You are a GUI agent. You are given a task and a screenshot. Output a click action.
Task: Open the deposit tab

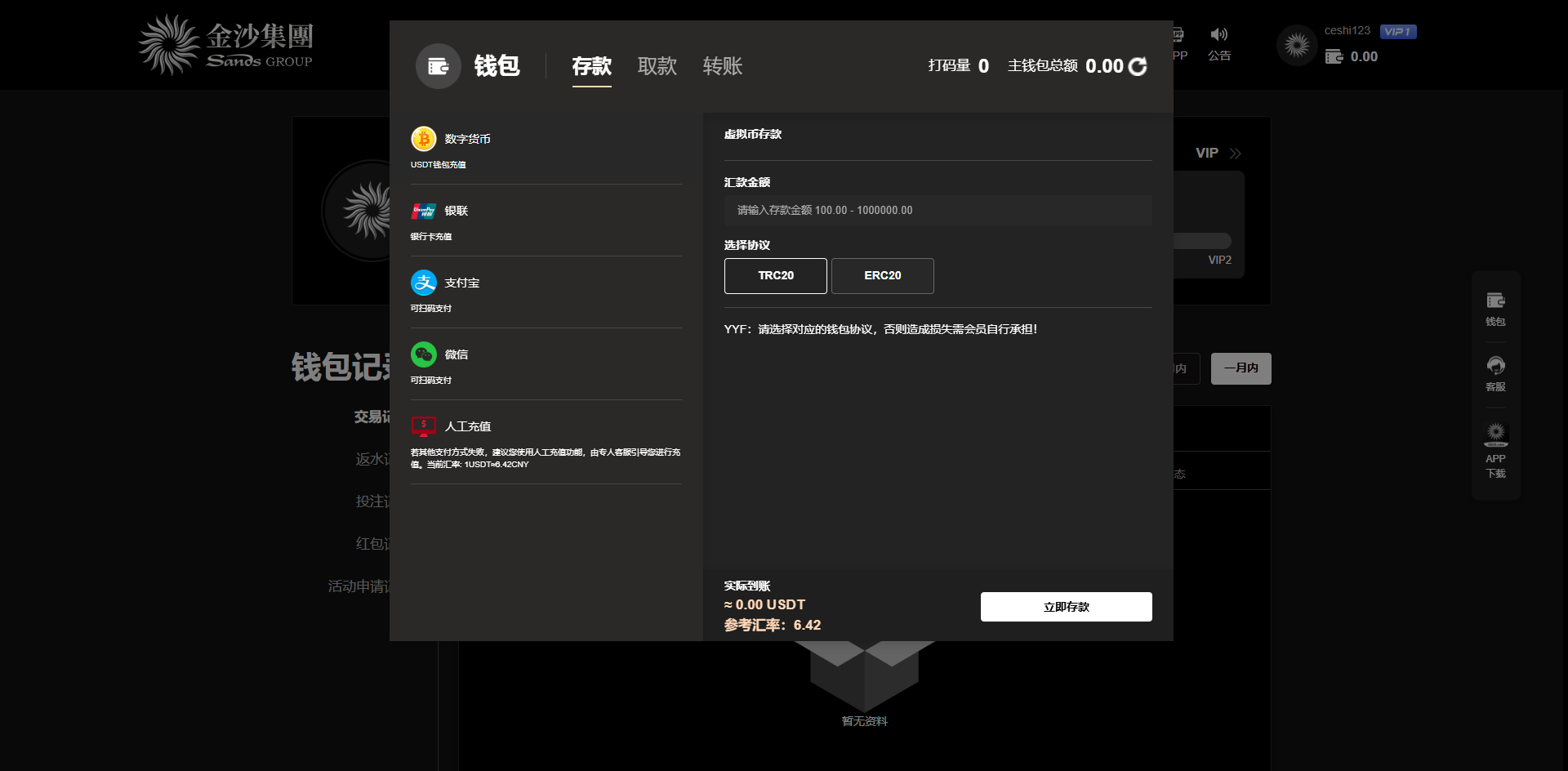pyautogui.click(x=591, y=66)
